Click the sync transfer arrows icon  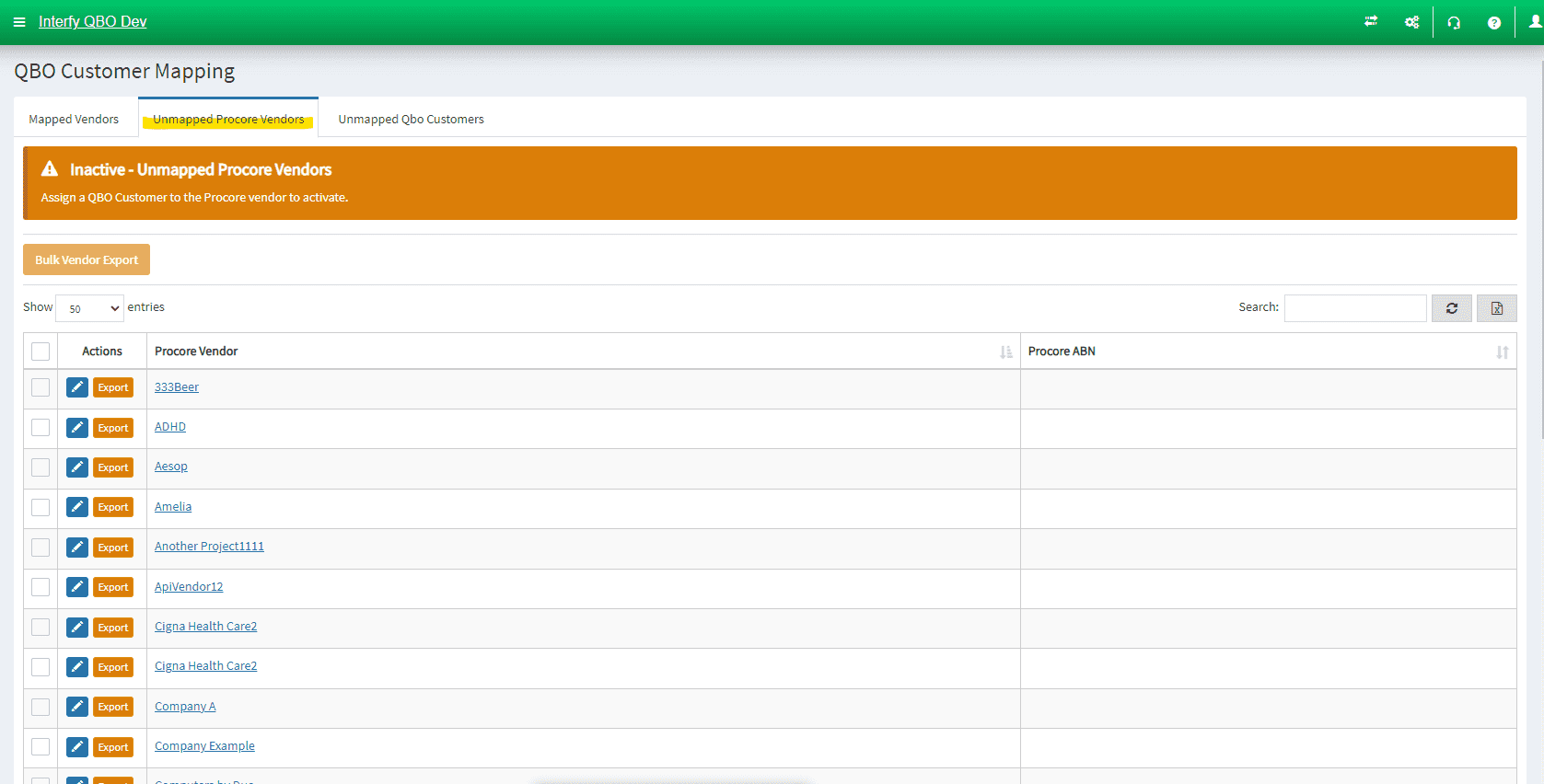click(x=1371, y=22)
